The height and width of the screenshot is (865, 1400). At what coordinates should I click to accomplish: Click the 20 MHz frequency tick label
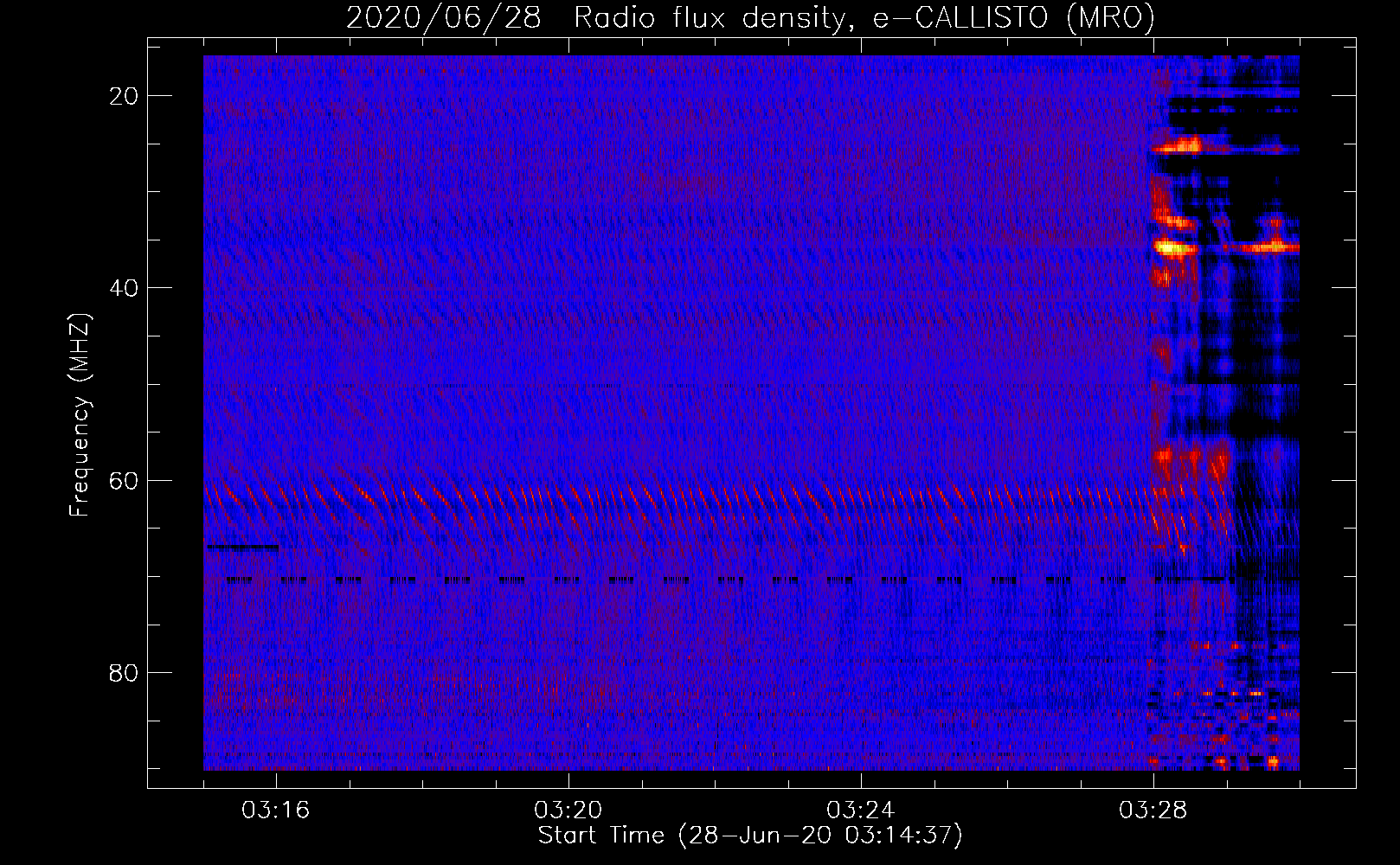[124, 96]
